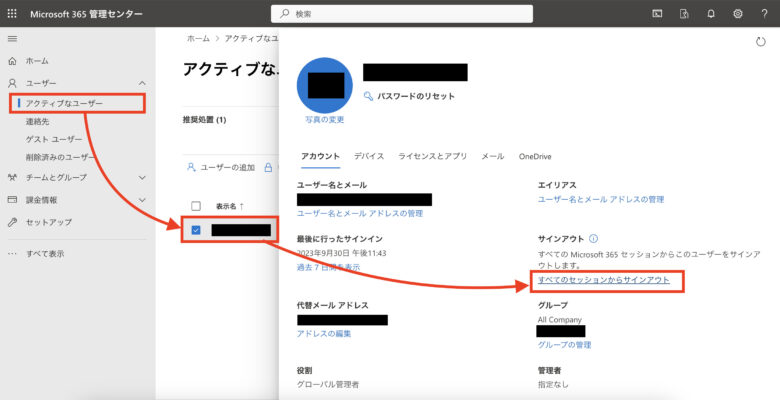This screenshot has height=400, width=780.
Task: Open the アカウント tab
Action: 320,156
